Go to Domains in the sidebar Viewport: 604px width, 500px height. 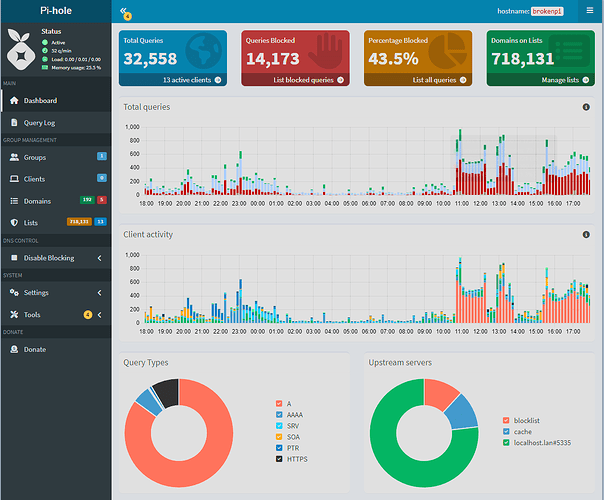coord(37,201)
